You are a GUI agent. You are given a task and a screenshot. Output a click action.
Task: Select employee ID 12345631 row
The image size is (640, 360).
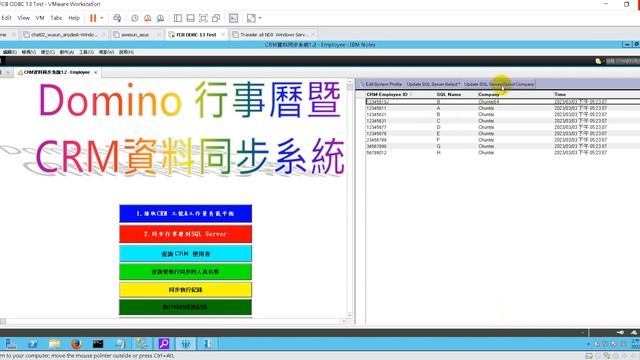coord(503,121)
